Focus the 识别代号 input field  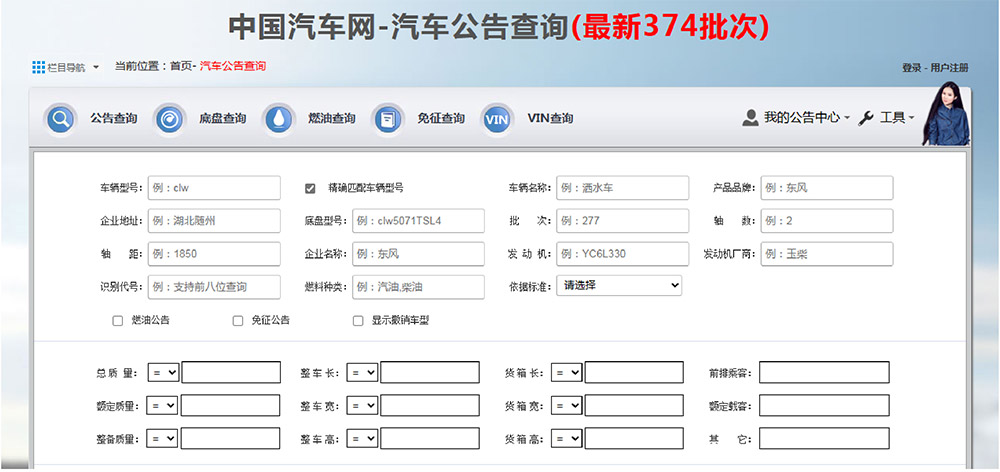[214, 287]
